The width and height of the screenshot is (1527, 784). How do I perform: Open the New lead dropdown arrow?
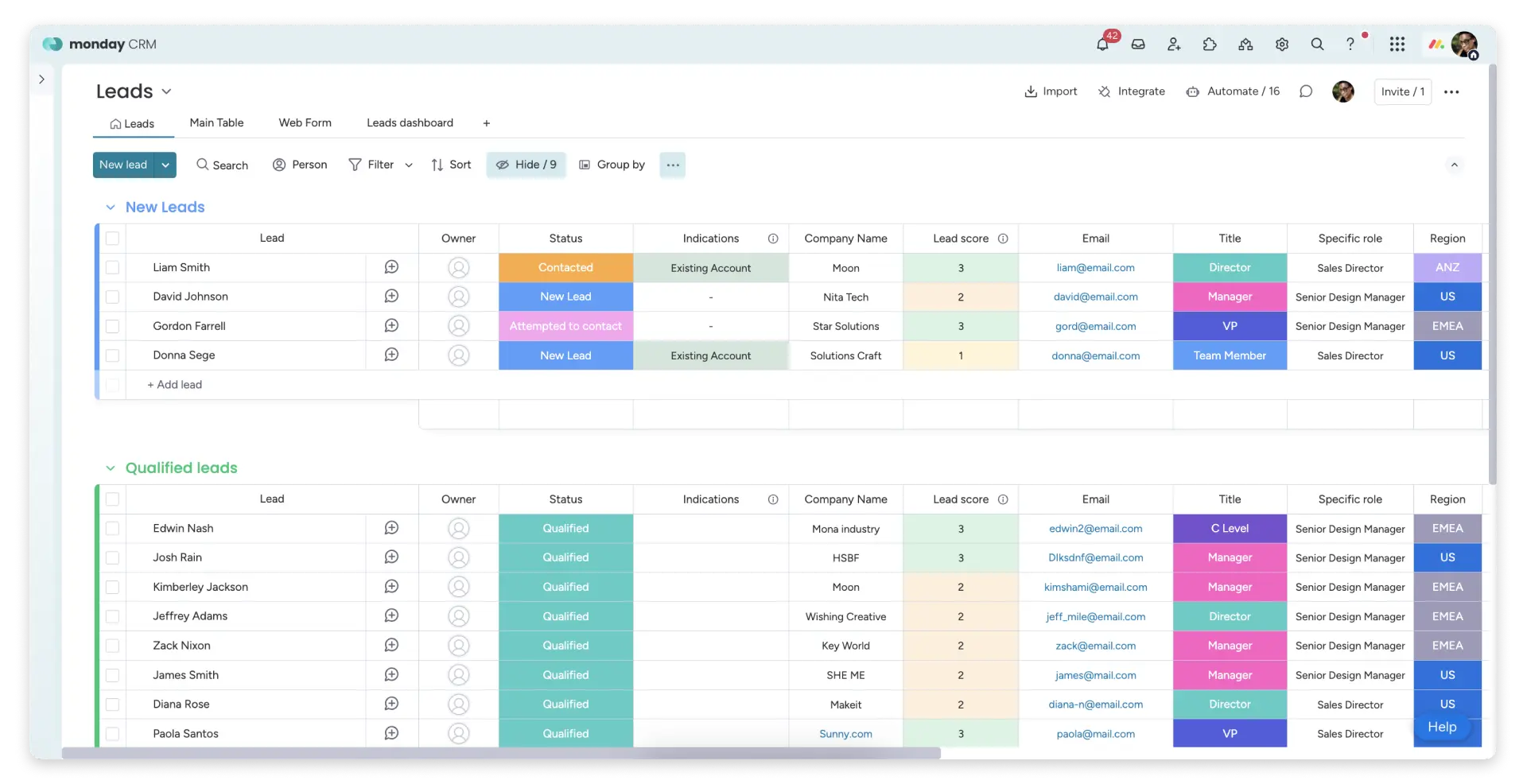[x=165, y=165]
